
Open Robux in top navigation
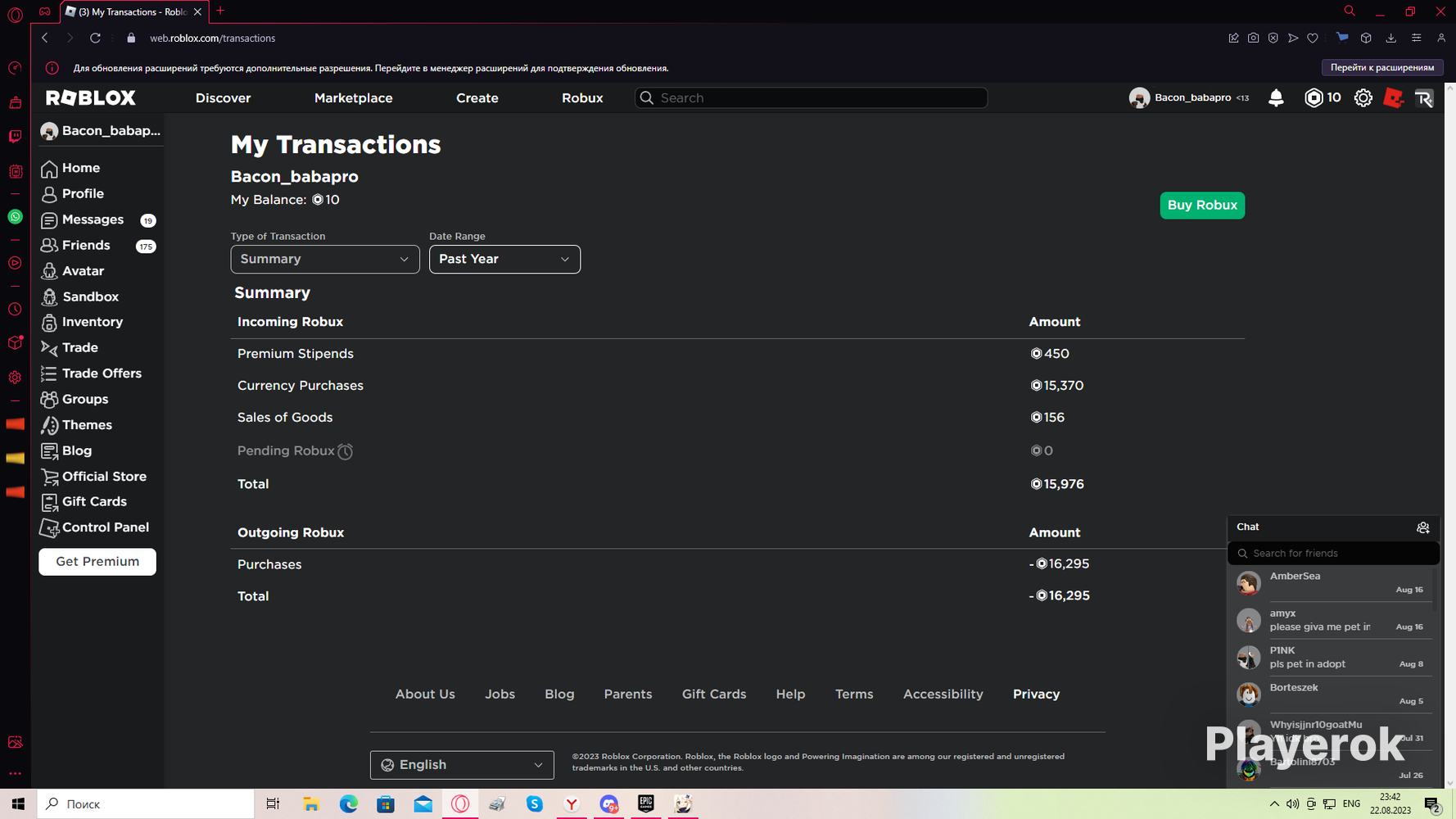(x=582, y=98)
